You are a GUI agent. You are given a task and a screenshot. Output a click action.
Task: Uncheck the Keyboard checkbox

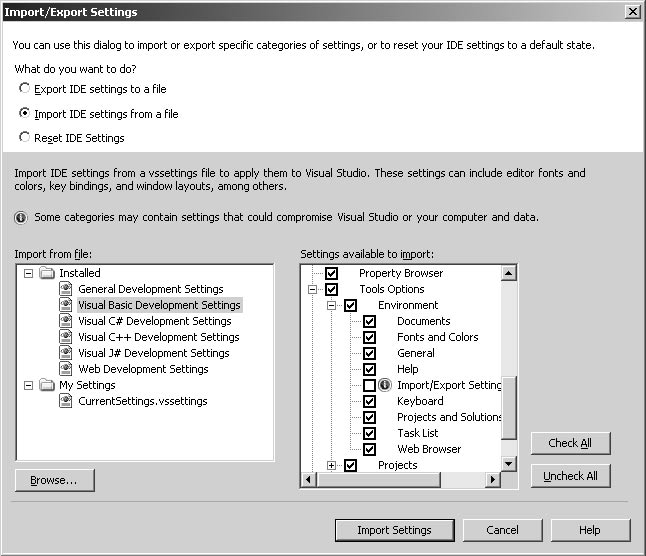[x=370, y=401]
